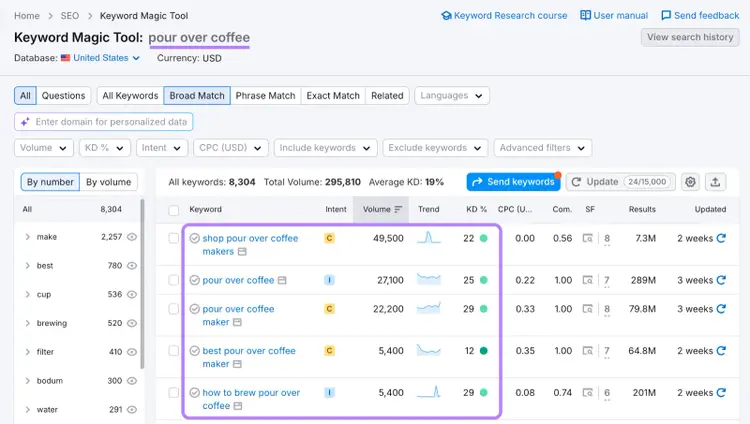Click the add icon beside 'how to brew pour over coffee'
This screenshot has height=424, width=750.
194,392
